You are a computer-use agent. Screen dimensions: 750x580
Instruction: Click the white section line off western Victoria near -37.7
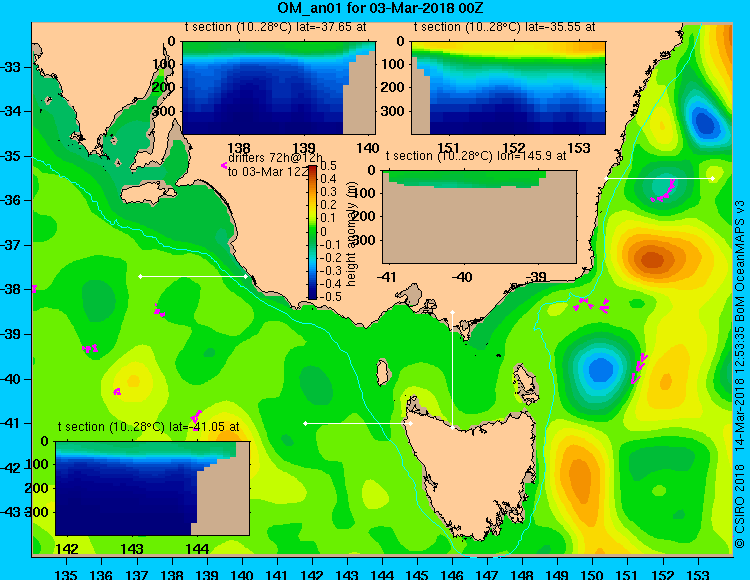tap(193, 276)
